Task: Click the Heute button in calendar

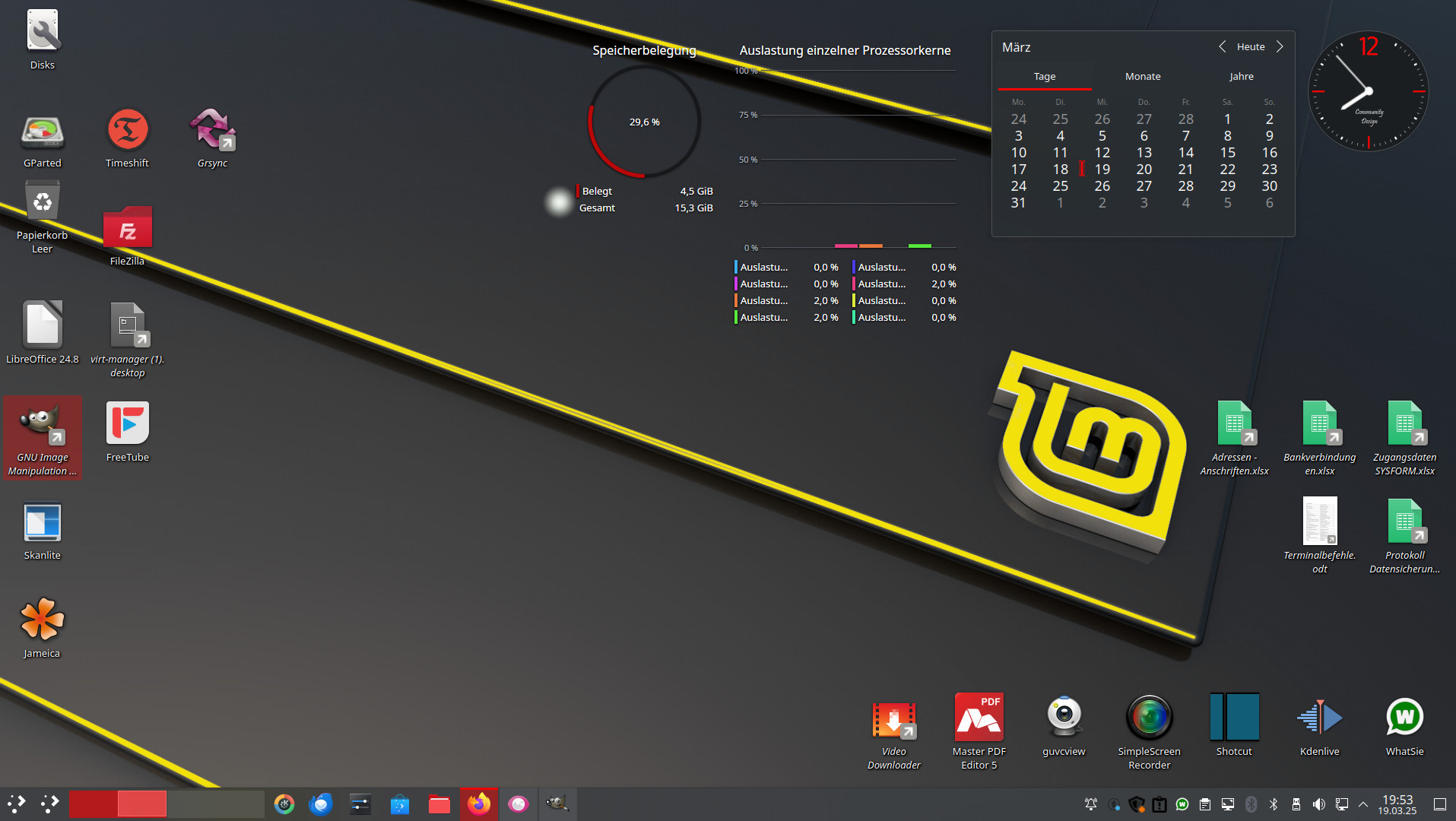Action: [x=1251, y=46]
